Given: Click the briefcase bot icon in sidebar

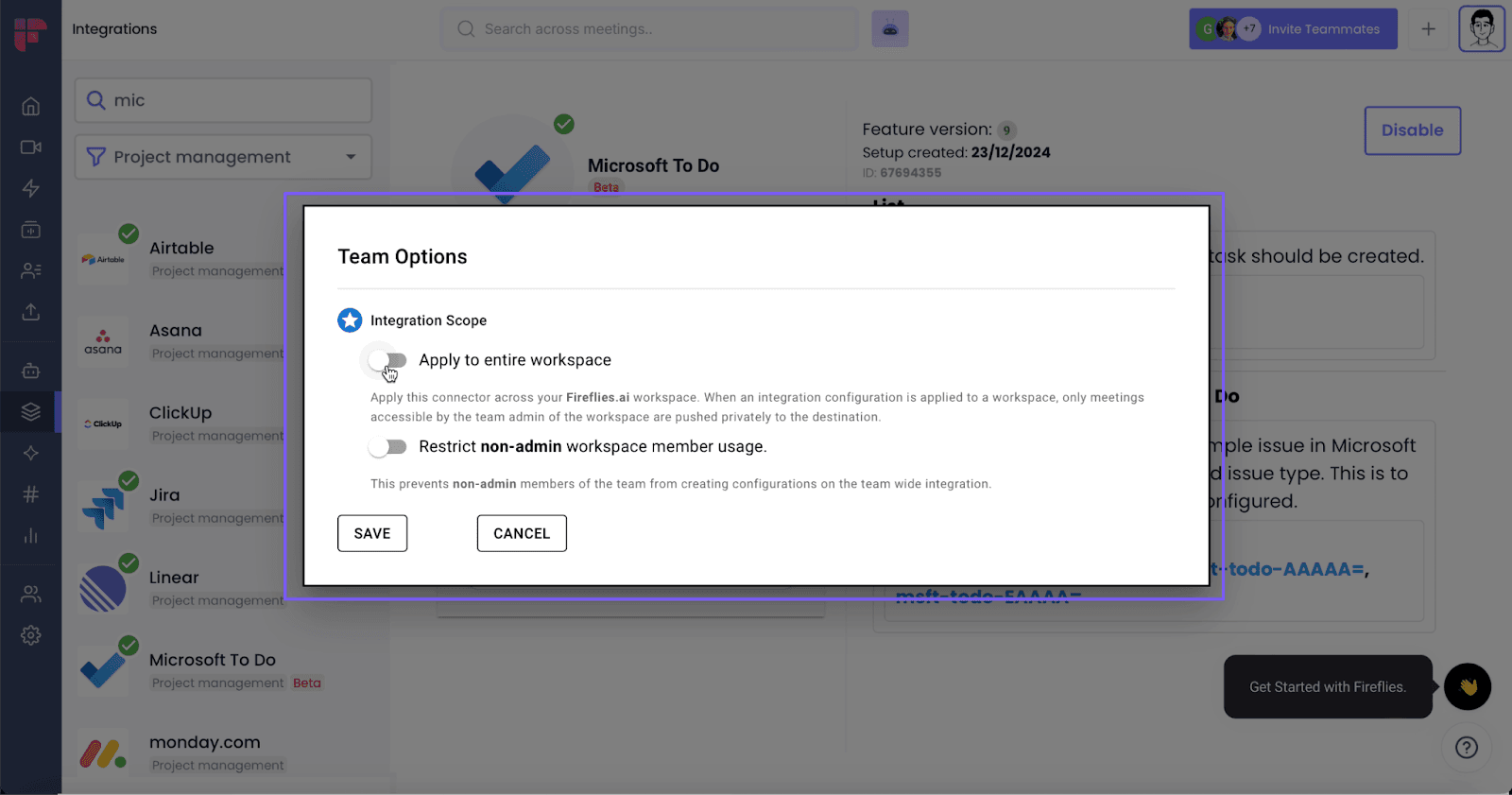Looking at the screenshot, I should (31, 371).
